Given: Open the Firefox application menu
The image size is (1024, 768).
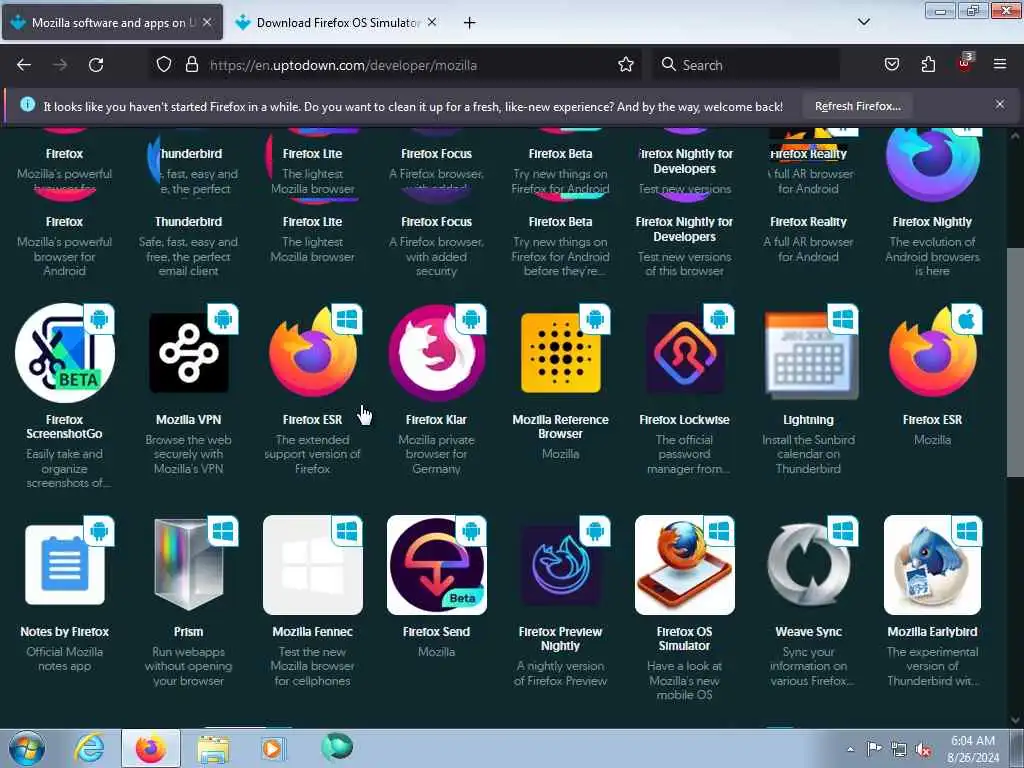Looking at the screenshot, I should [x=1000, y=65].
